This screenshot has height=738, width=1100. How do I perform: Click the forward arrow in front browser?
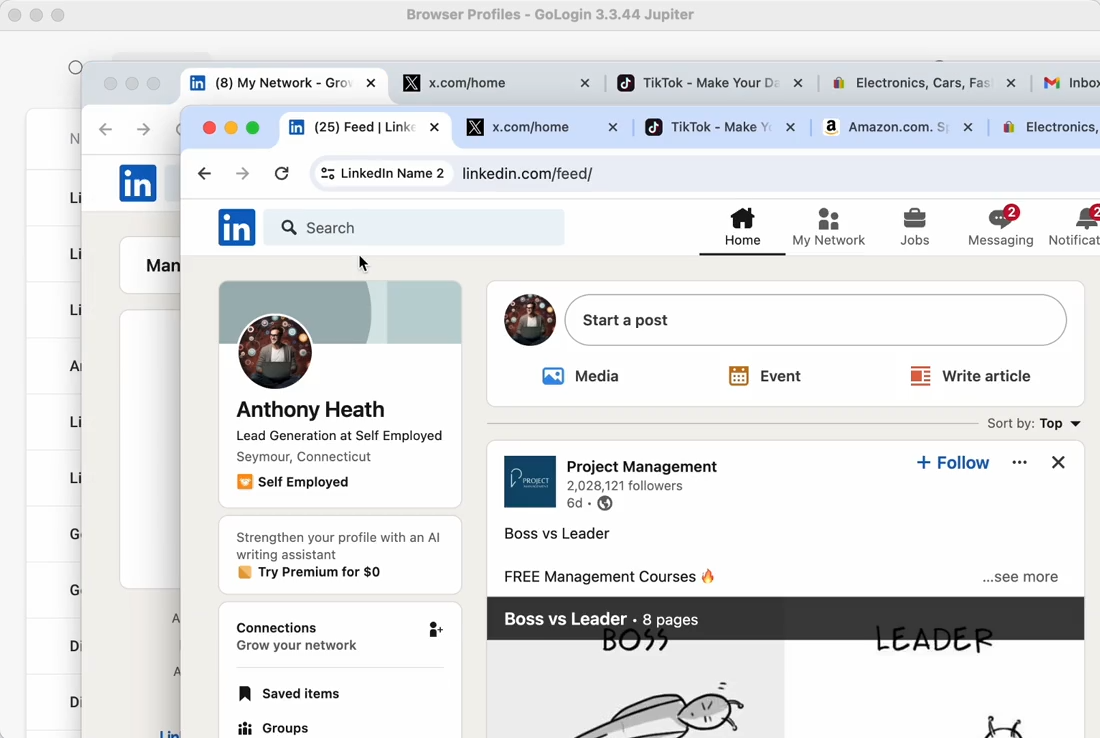pos(243,173)
